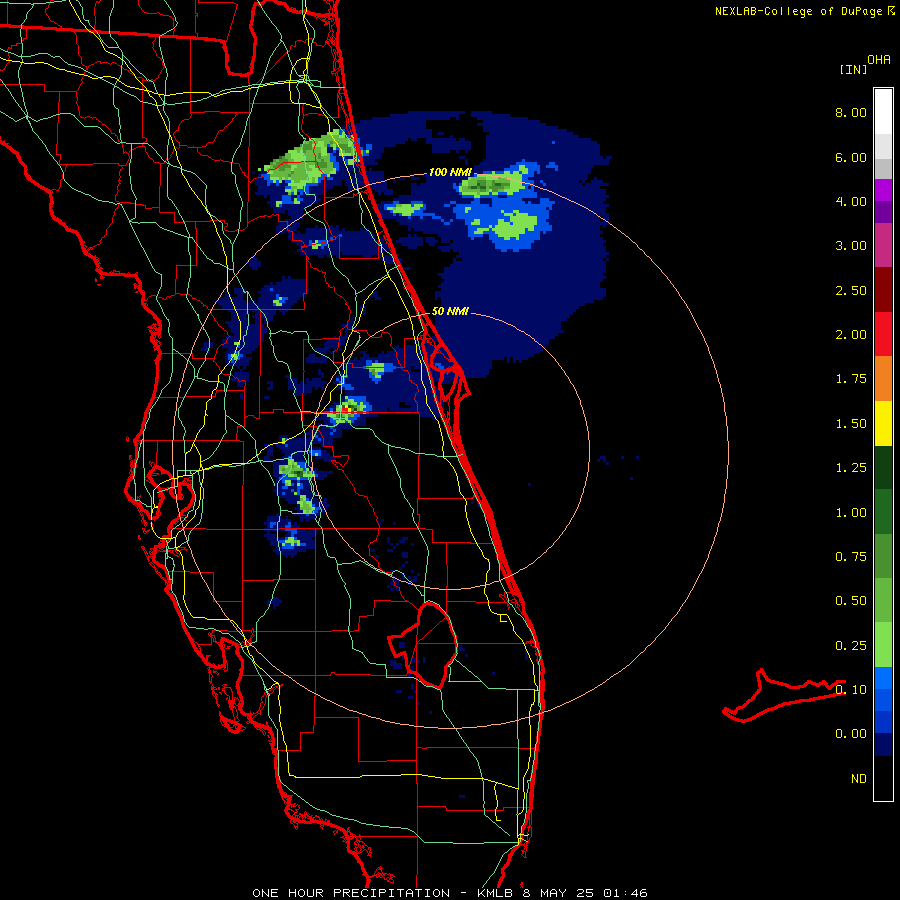Viewport: 900px width, 900px height.
Task: Click the 4.00 legend value
Action: tap(851, 201)
